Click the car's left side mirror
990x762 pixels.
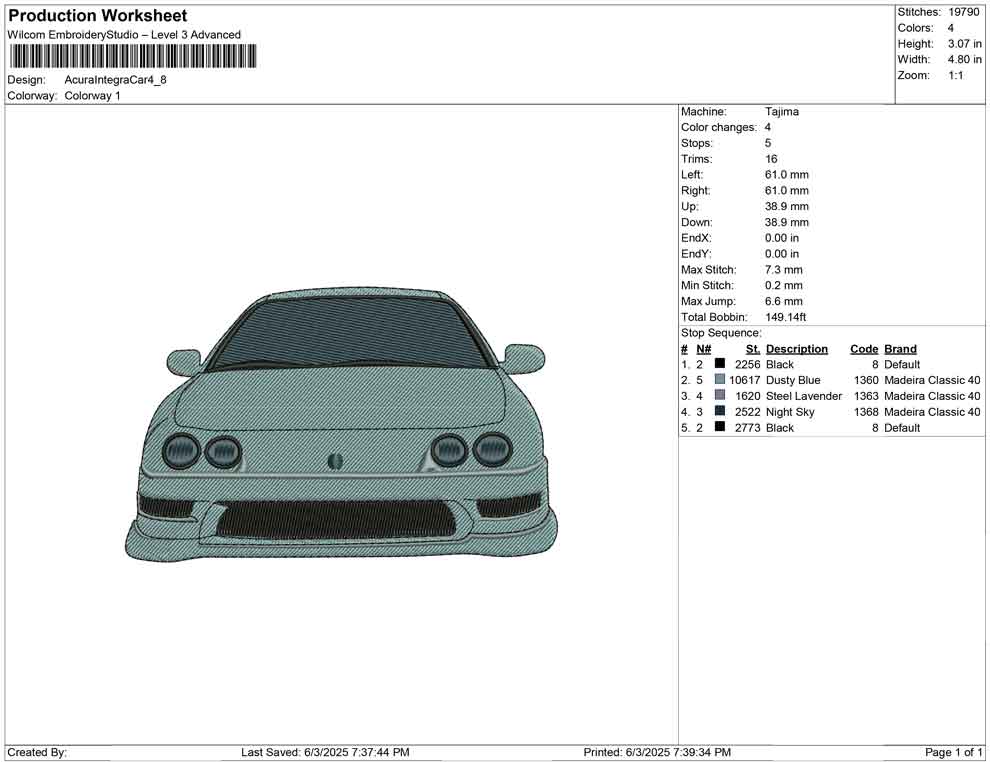(184, 358)
